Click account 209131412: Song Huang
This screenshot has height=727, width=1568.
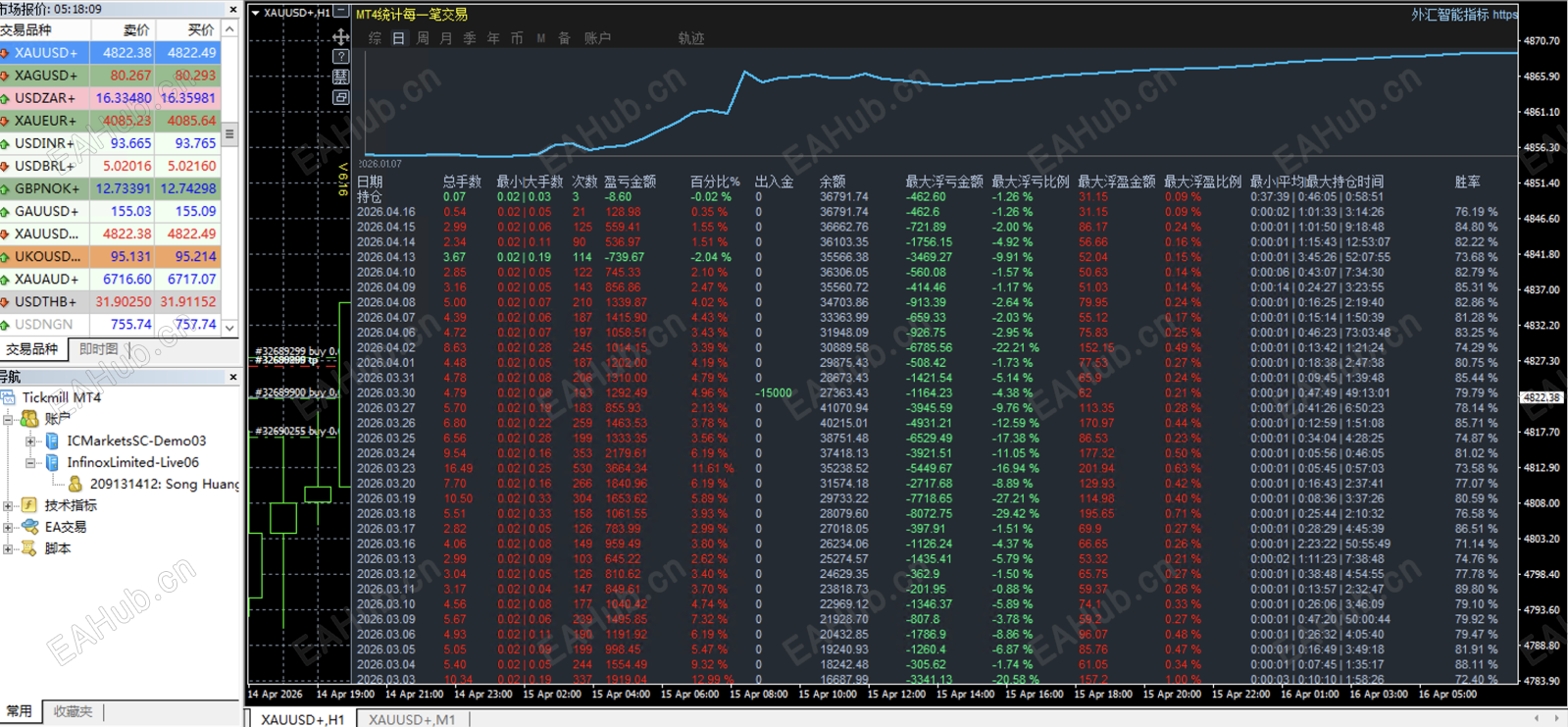[164, 484]
